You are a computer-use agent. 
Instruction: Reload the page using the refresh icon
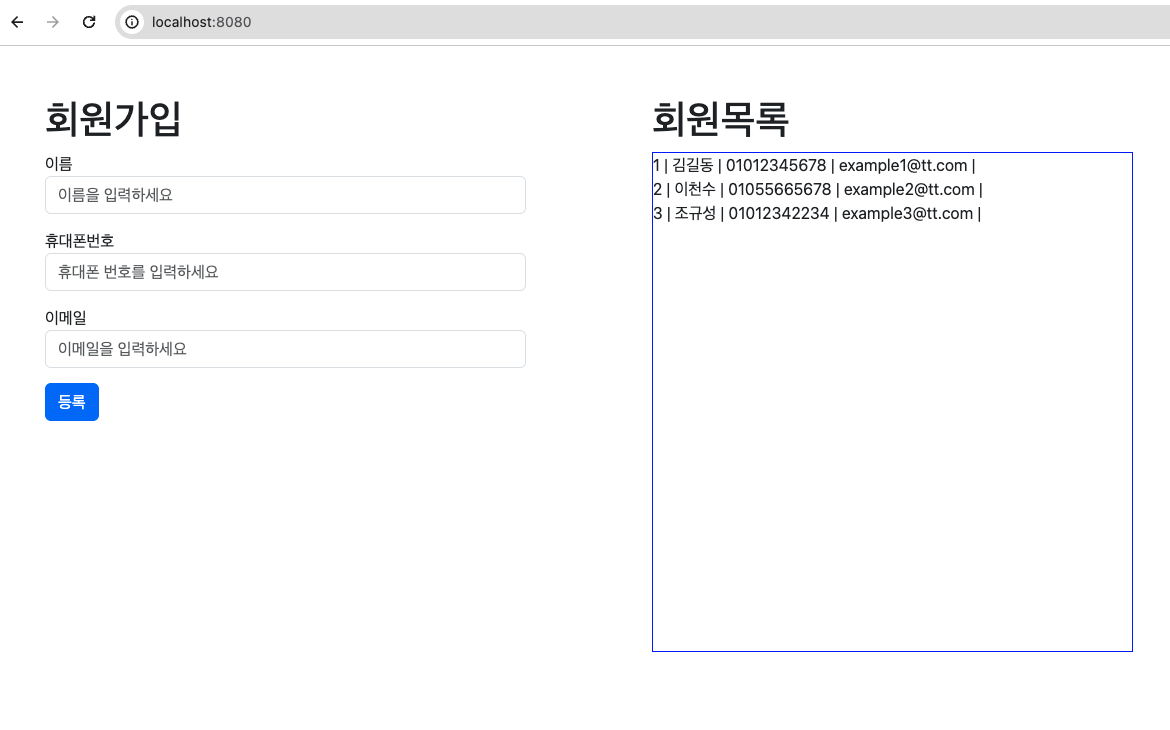(88, 21)
